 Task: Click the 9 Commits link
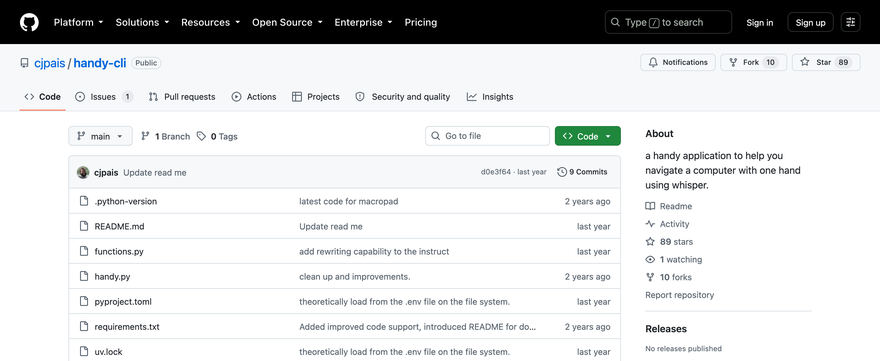point(582,172)
